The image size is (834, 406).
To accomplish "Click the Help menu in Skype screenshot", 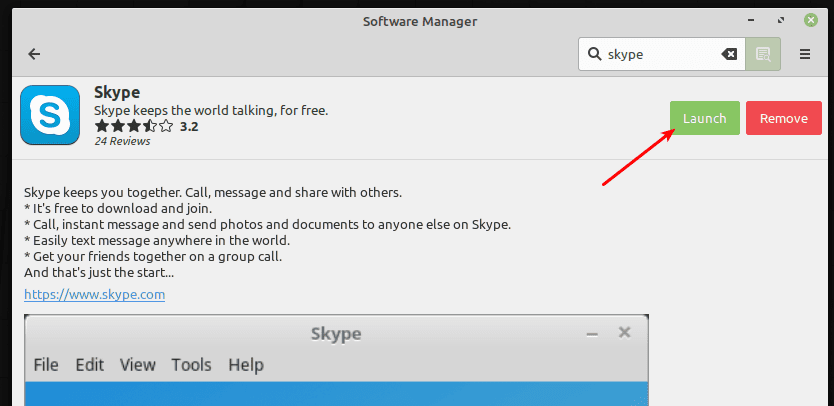I will point(246,365).
